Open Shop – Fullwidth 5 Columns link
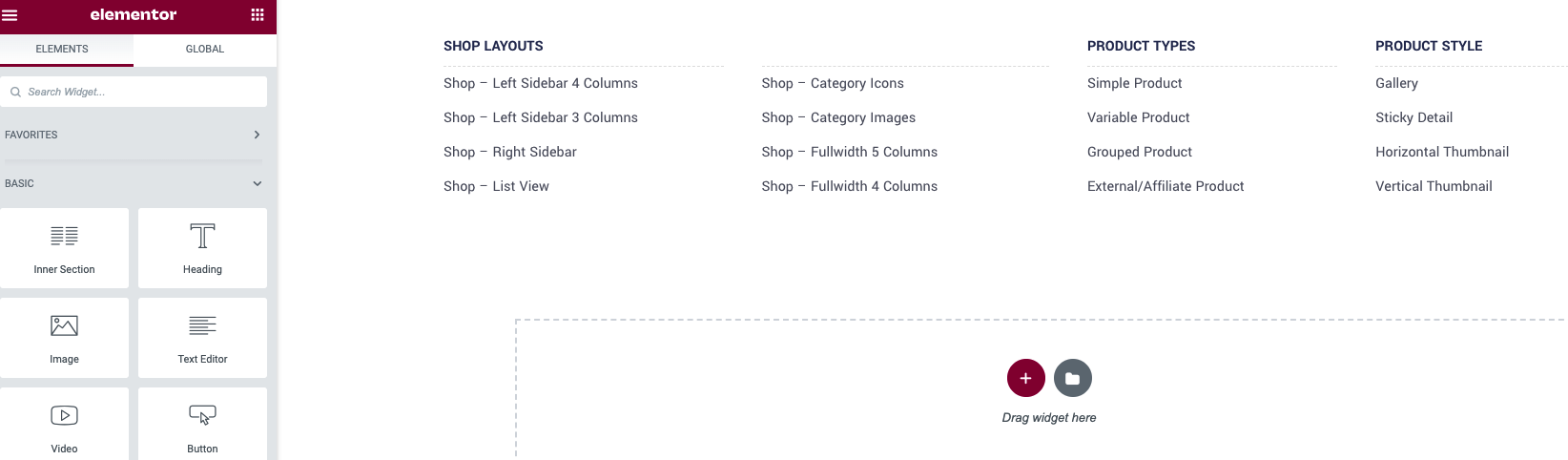 850,152
